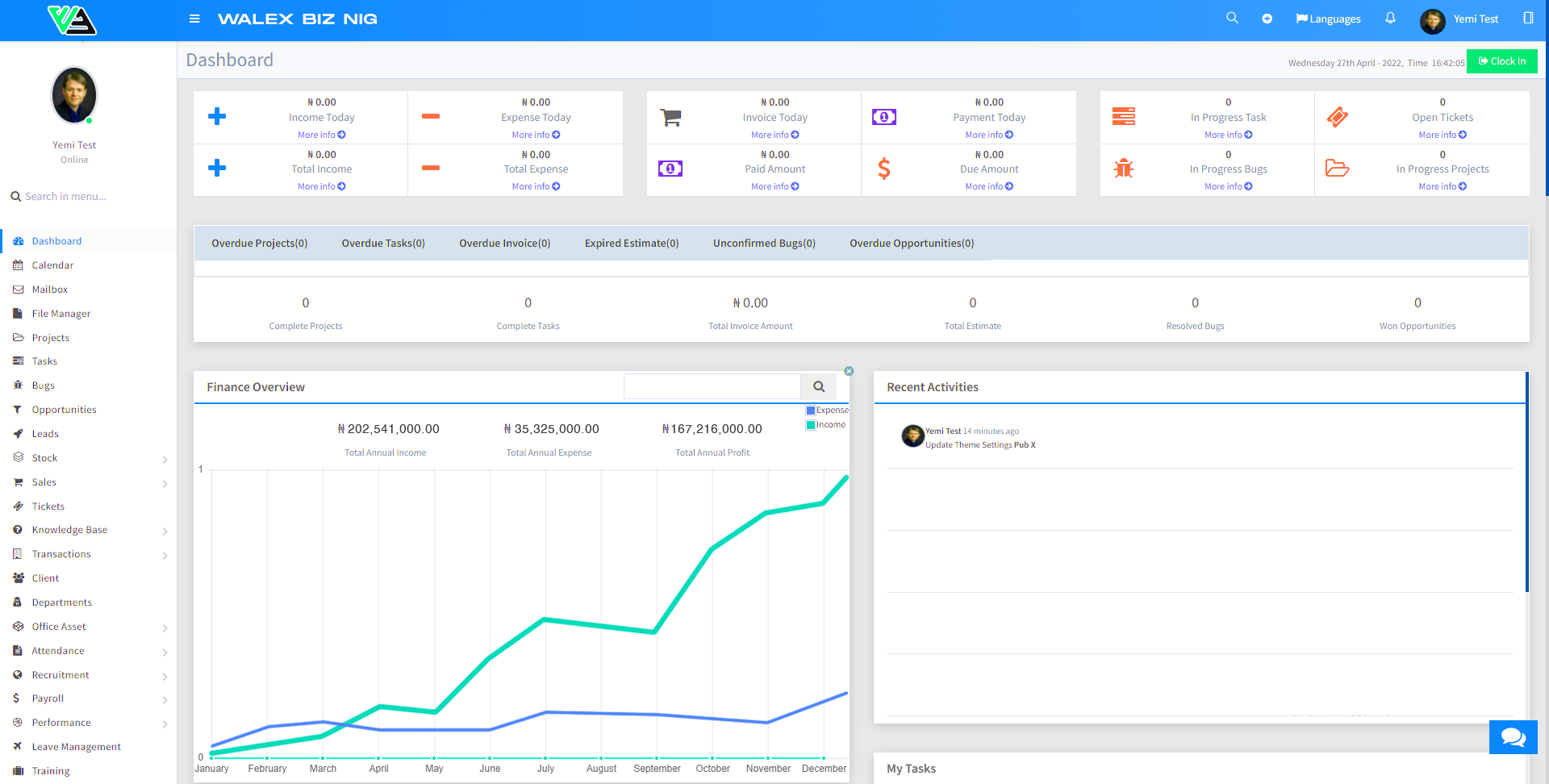Click the notifications bell icon
The width and height of the screenshot is (1549, 784).
1390,18
